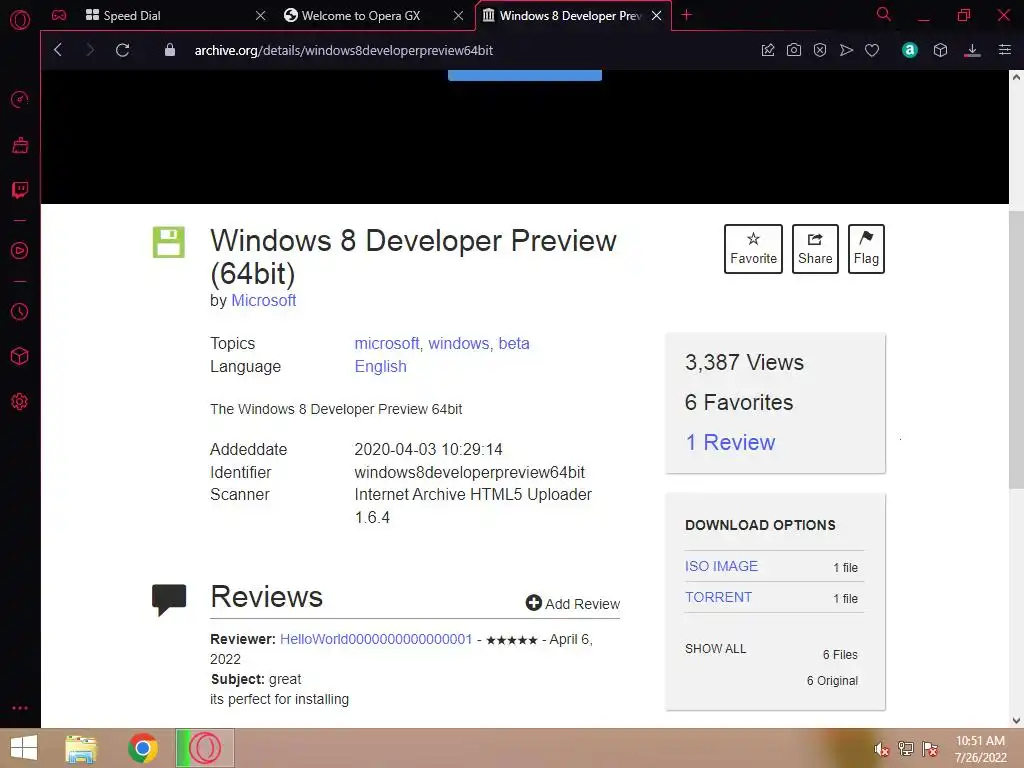The height and width of the screenshot is (768, 1024).
Task: Take a snapshot with camera icon
Action: (793, 50)
